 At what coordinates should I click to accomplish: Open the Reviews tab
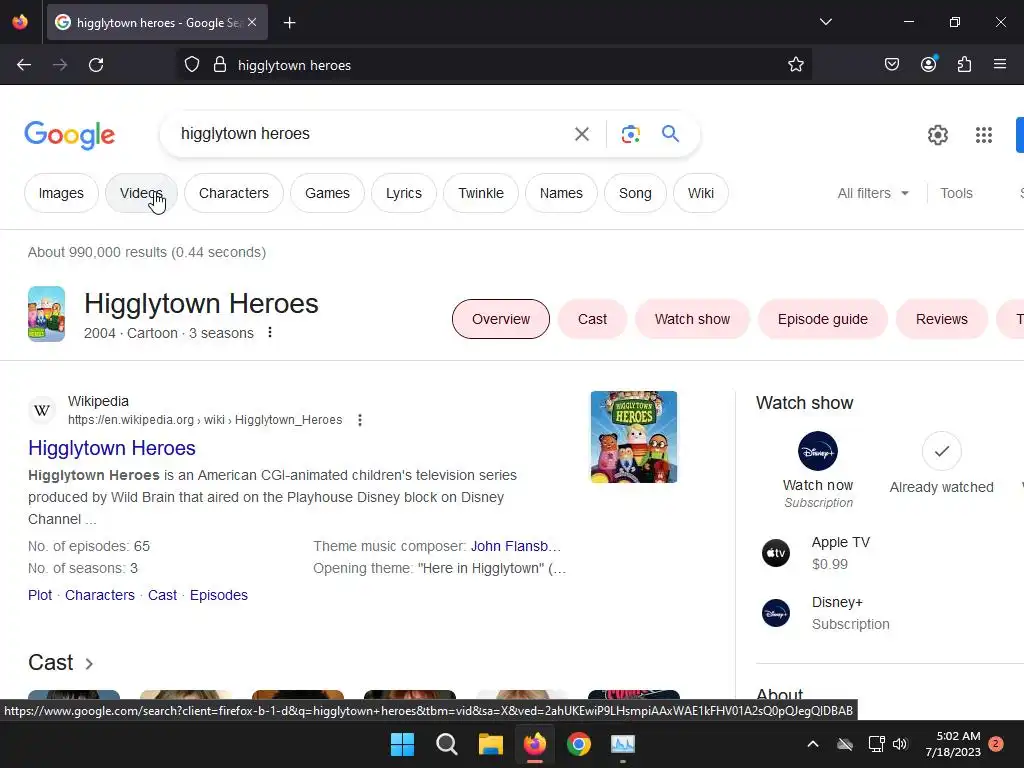click(942, 319)
